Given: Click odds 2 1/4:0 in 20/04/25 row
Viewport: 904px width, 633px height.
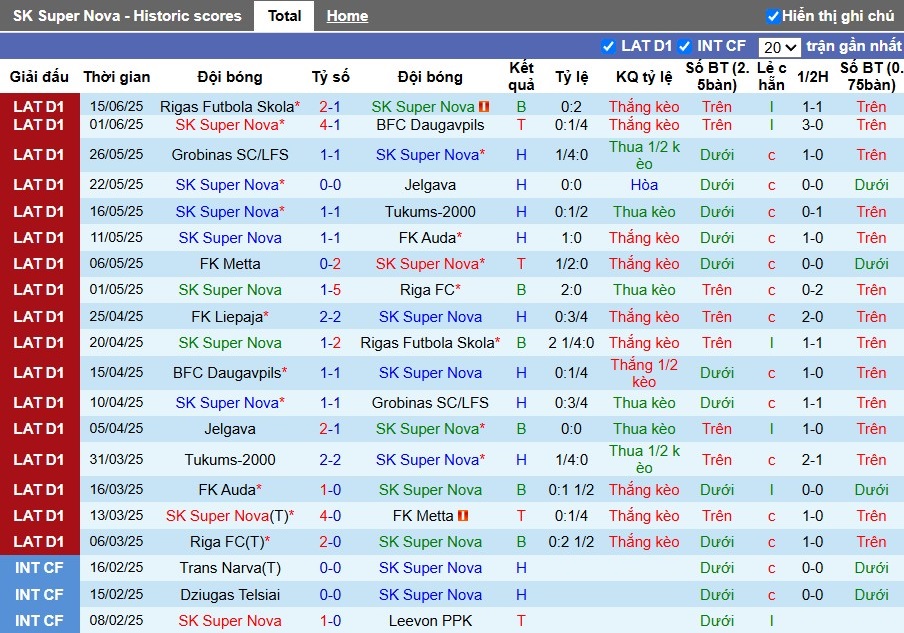Looking at the screenshot, I should [x=571, y=342].
